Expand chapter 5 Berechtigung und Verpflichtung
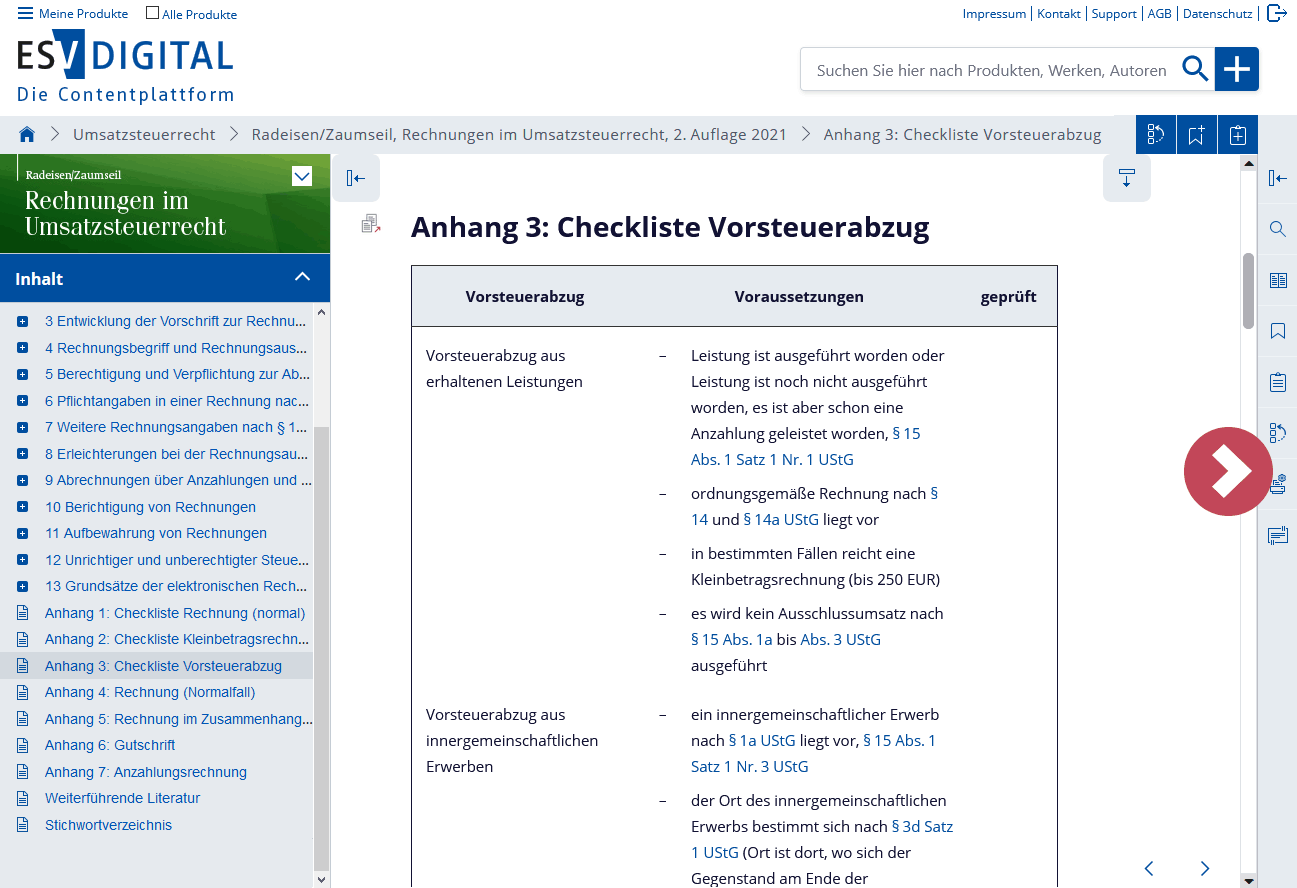This screenshot has width=1297, height=888. 23,375
